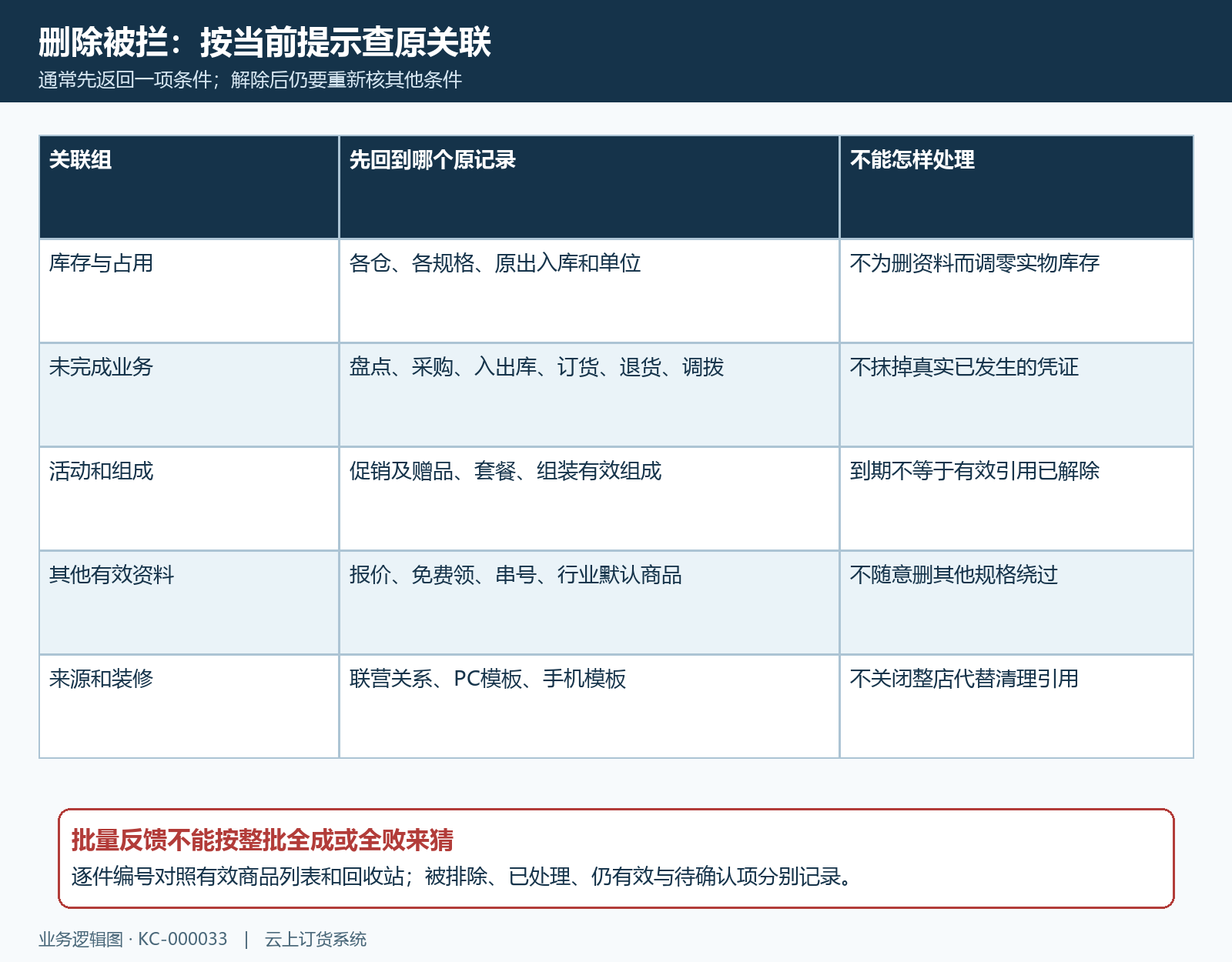This screenshot has height=962, width=1232.
Task: Click the cell 不抹掉真实已发生的凭证
Action: 1016,395
